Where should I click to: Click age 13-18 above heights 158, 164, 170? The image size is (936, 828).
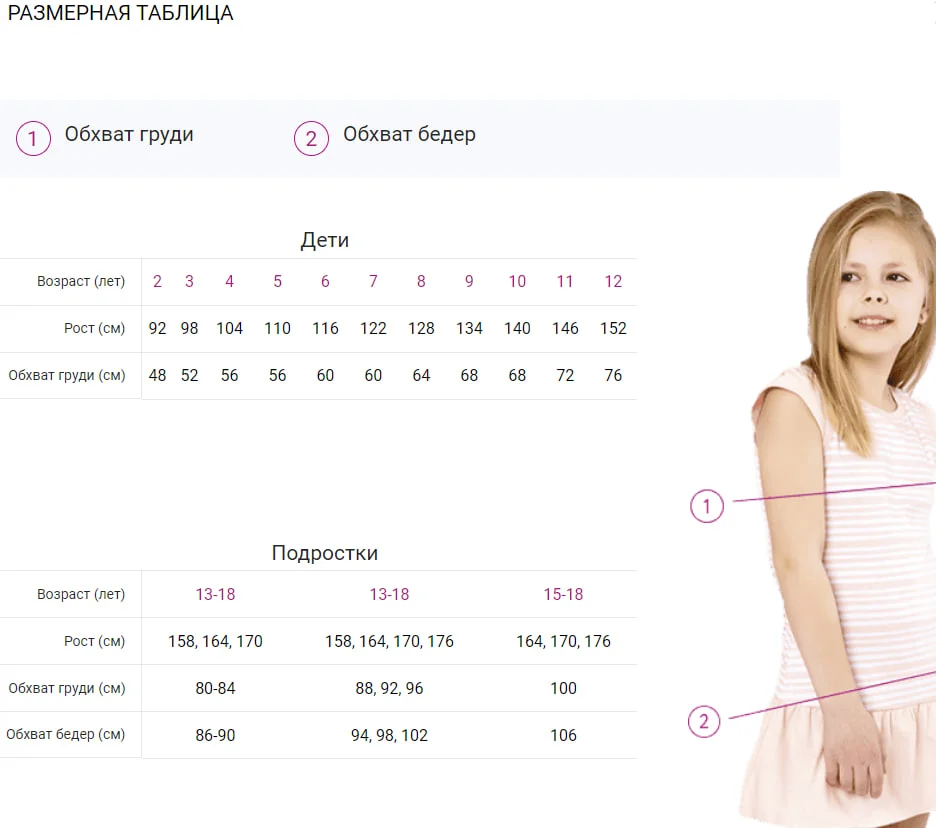(215, 594)
